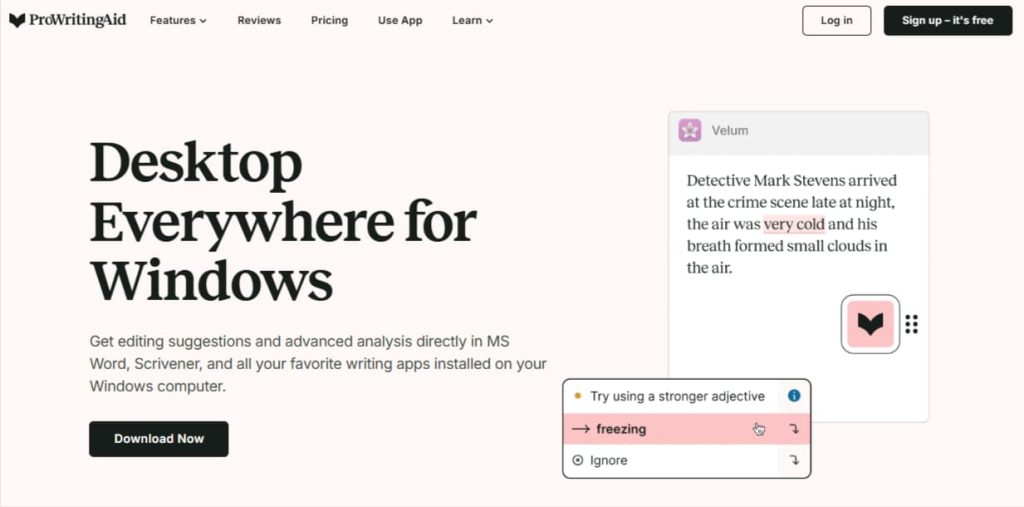The height and width of the screenshot is (507, 1024).
Task: Click the Download Now button
Action: [159, 438]
